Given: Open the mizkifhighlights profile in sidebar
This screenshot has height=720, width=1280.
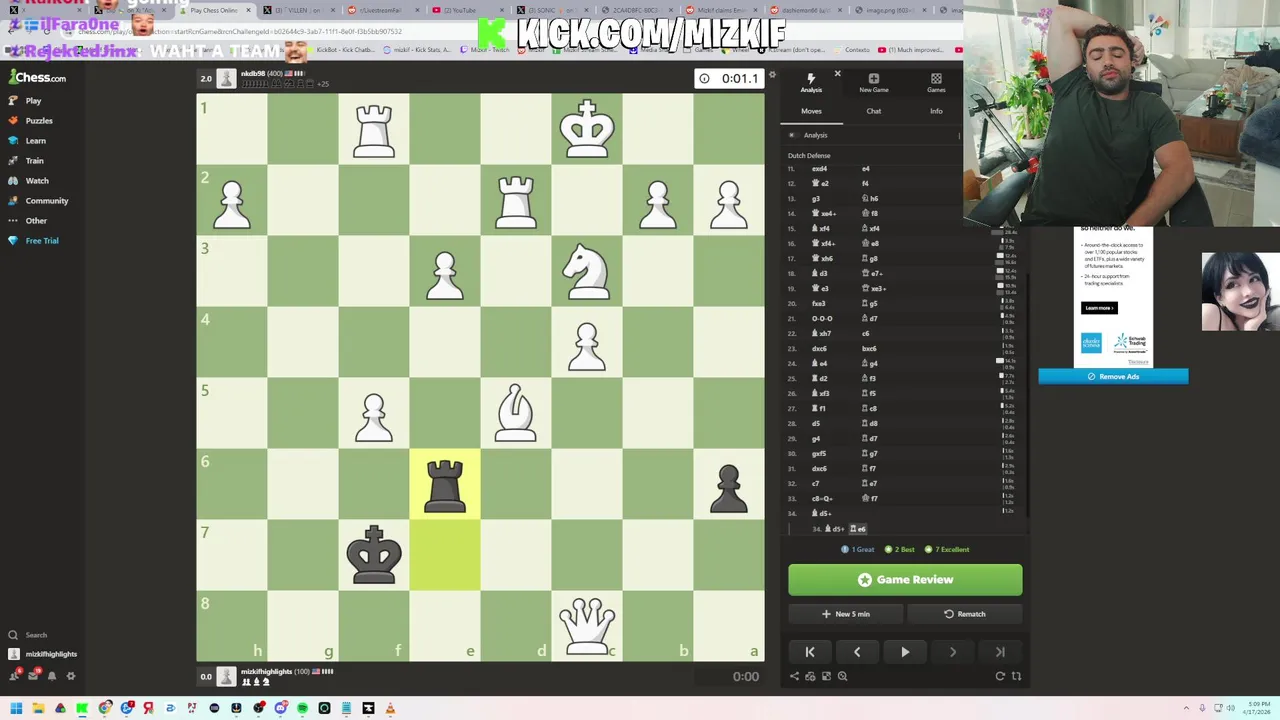Looking at the screenshot, I should (42, 654).
